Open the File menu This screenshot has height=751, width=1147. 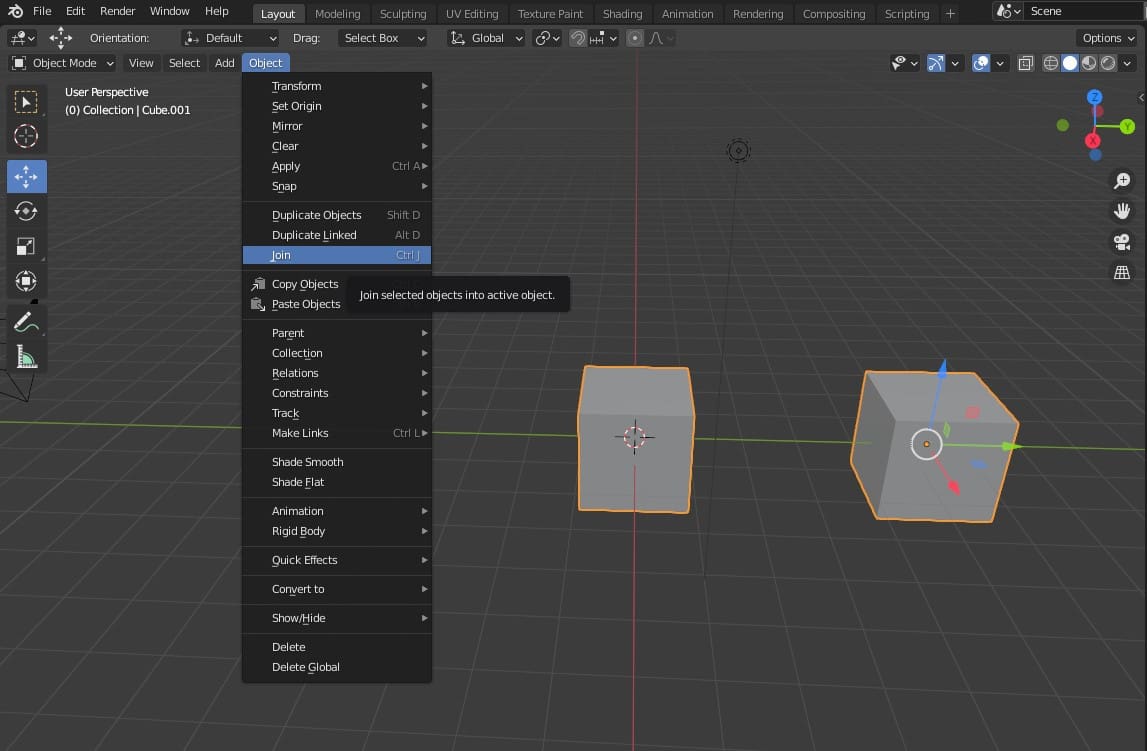[42, 11]
